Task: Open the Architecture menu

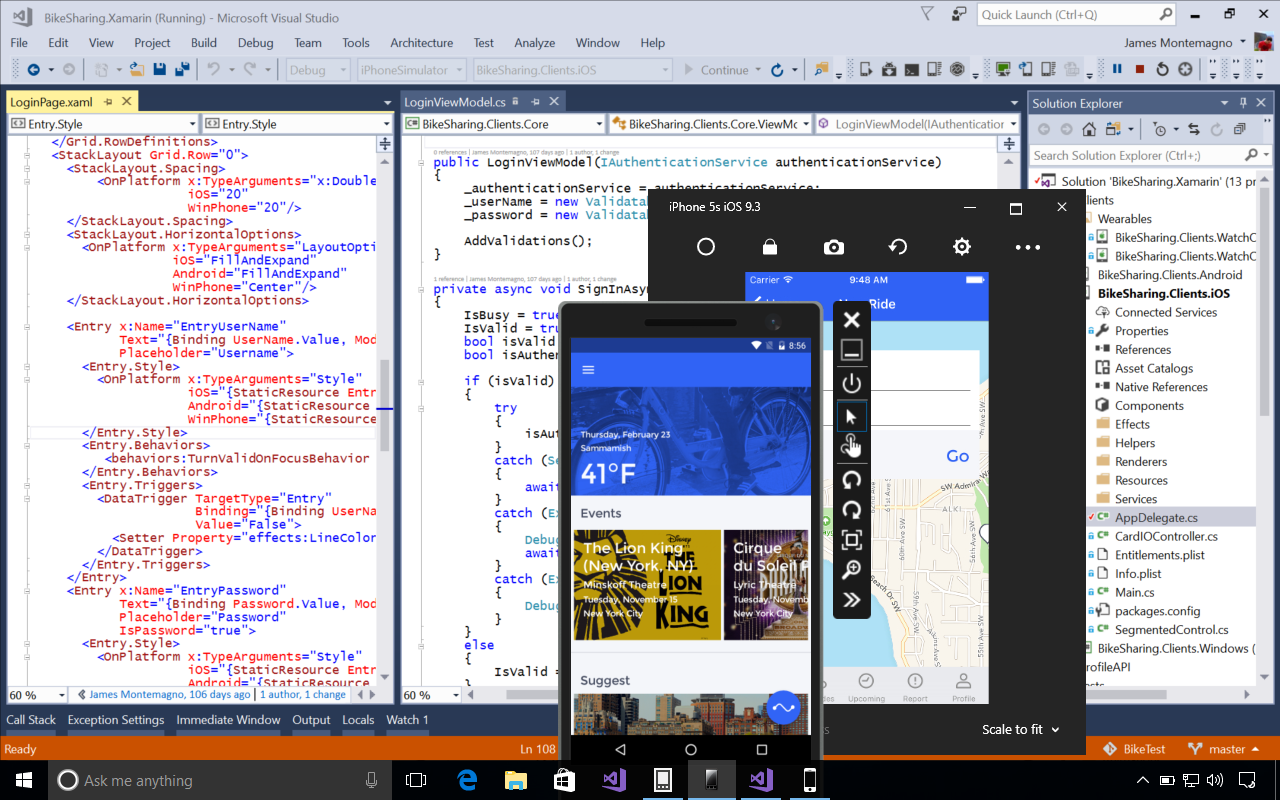Action: pos(421,43)
